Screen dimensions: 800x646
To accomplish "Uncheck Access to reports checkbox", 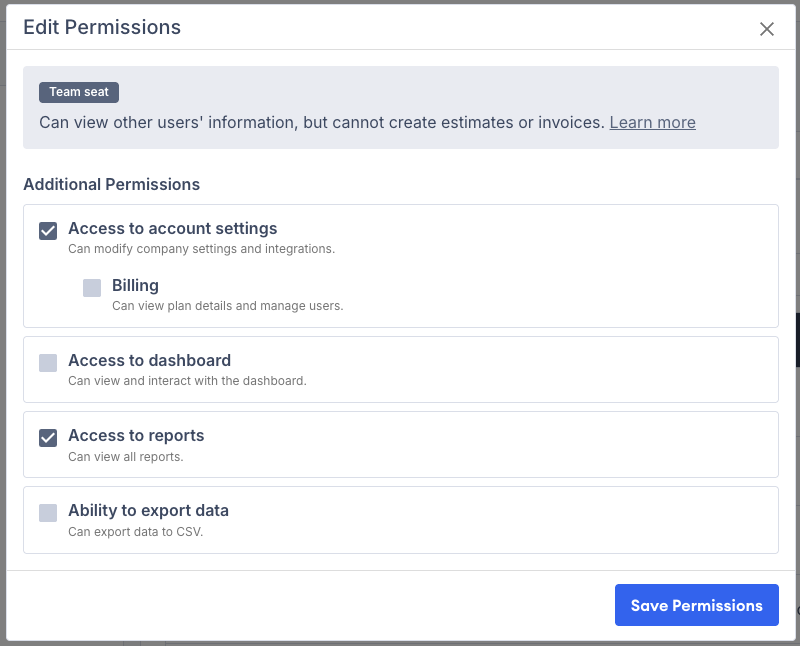I will click(x=48, y=438).
